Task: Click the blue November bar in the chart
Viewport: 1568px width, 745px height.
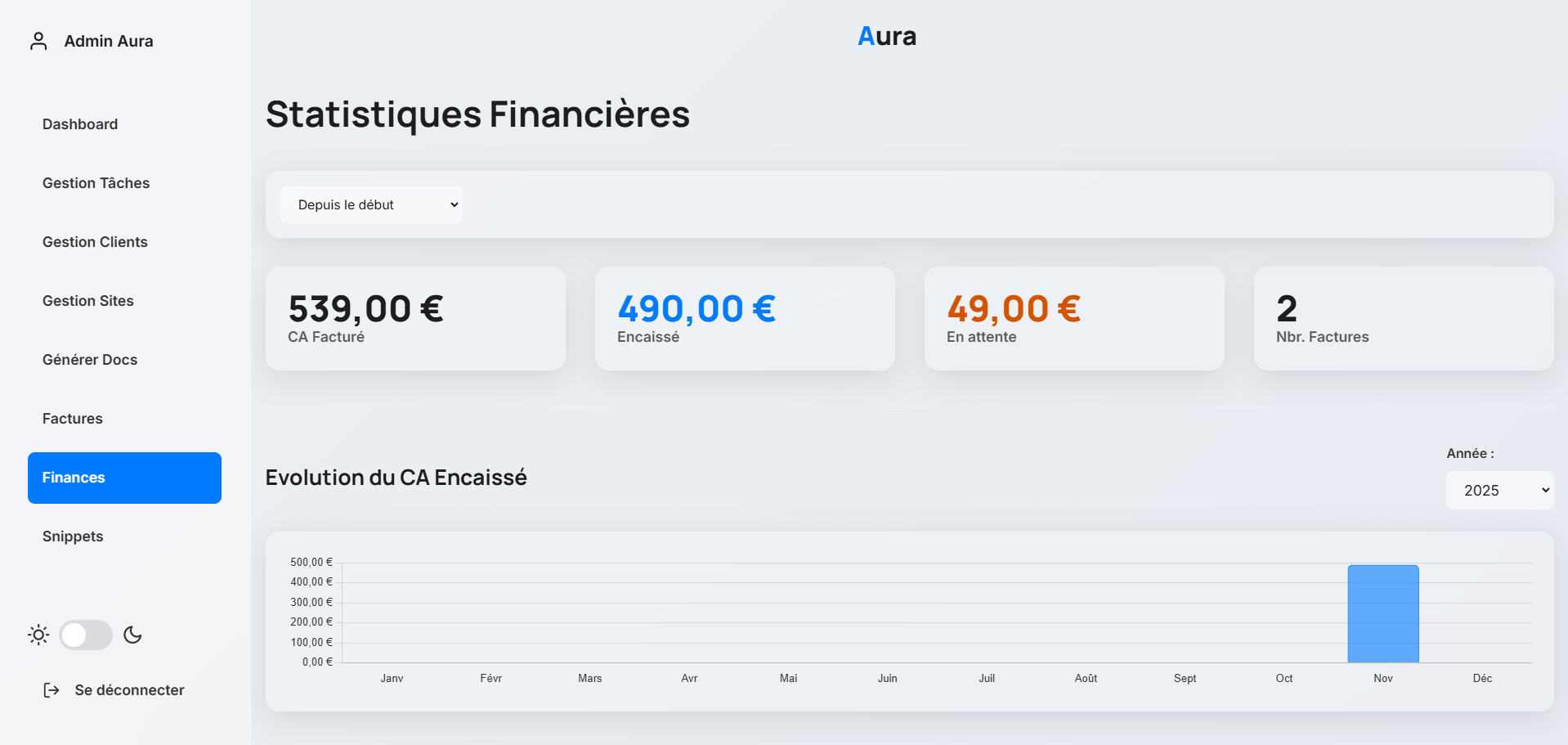Action: coord(1383,613)
